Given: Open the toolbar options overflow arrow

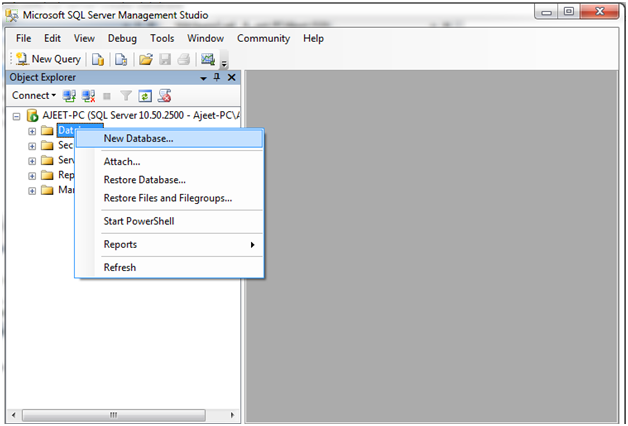Looking at the screenshot, I should coord(224,63).
